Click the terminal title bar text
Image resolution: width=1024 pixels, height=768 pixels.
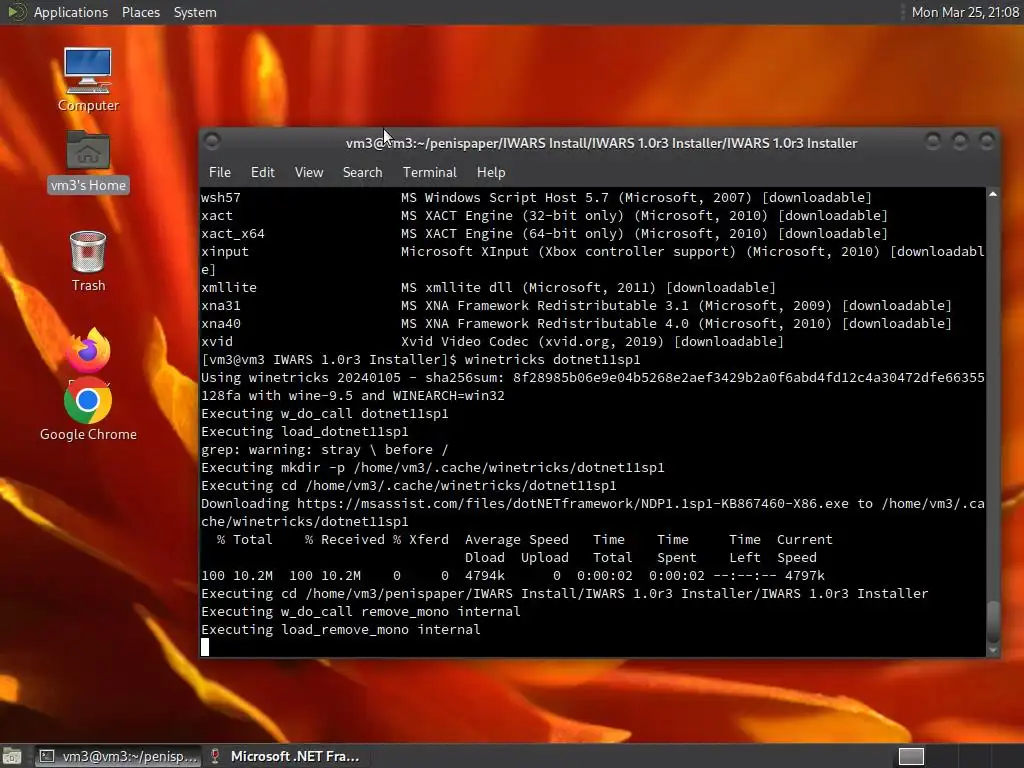(x=601, y=143)
